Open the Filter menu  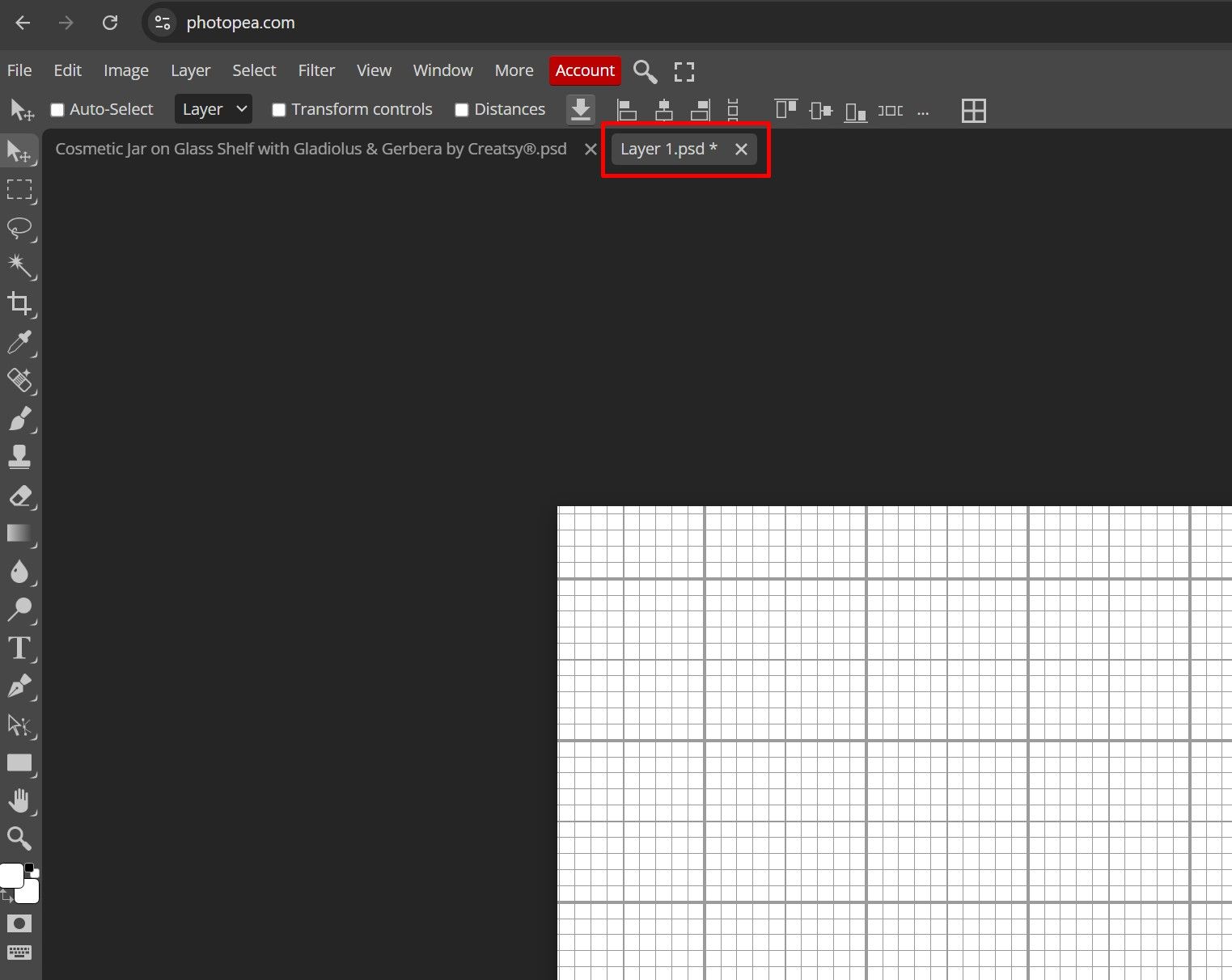pos(316,70)
